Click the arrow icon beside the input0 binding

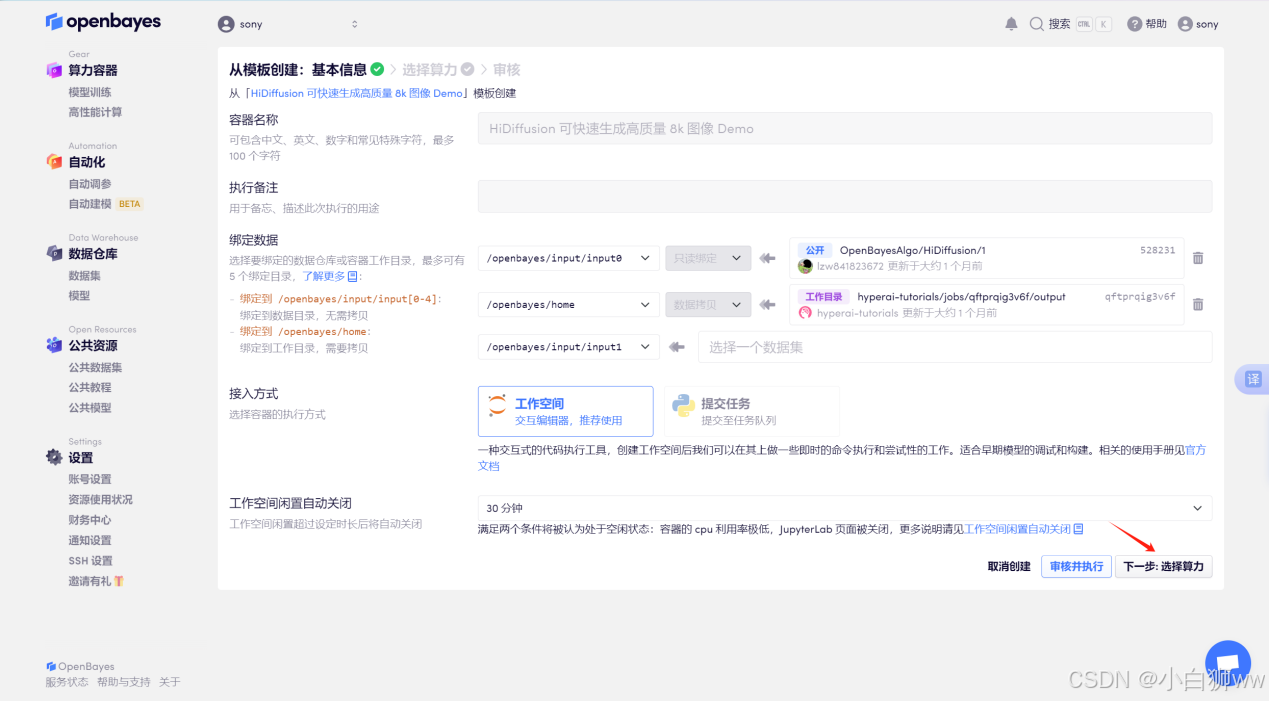(x=768, y=258)
